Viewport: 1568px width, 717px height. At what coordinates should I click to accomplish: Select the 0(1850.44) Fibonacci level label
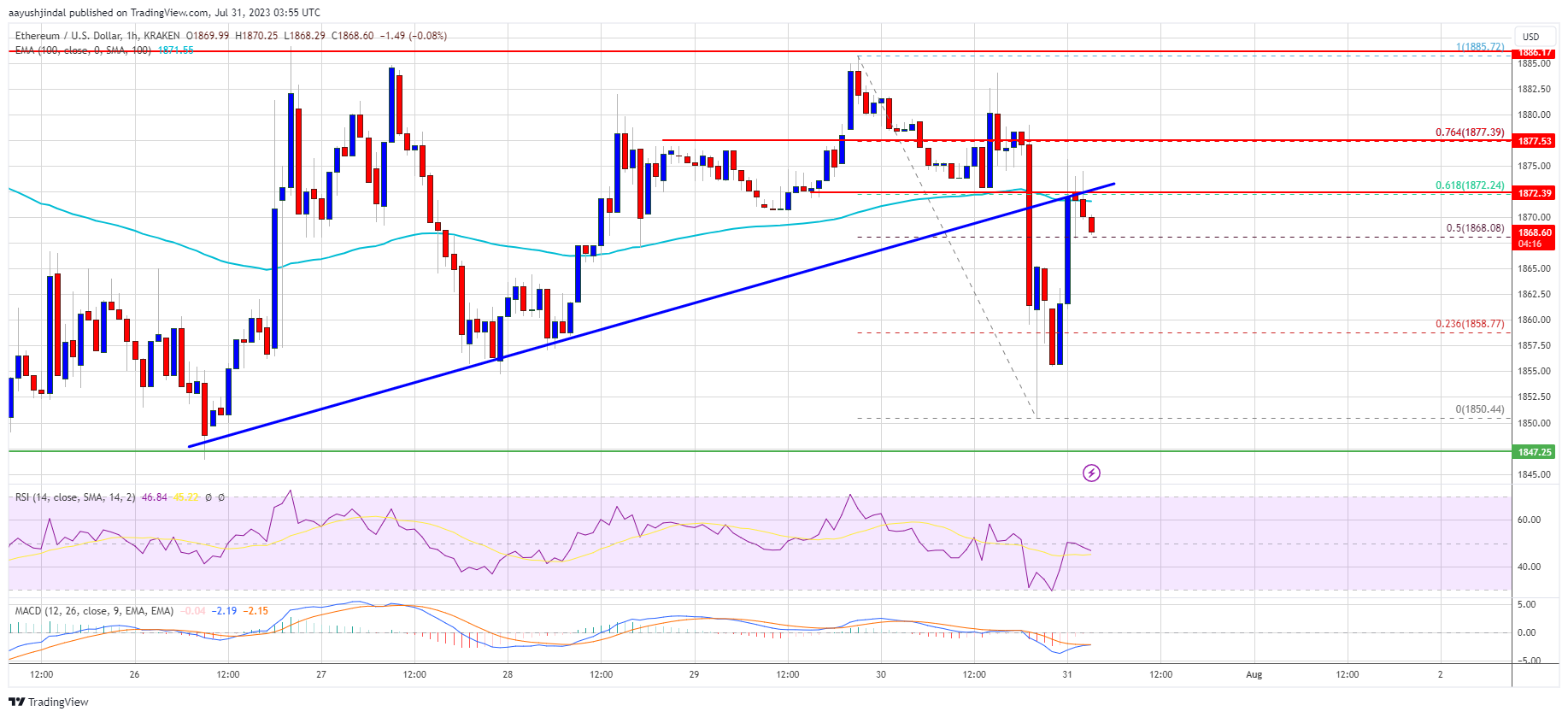coord(1479,409)
